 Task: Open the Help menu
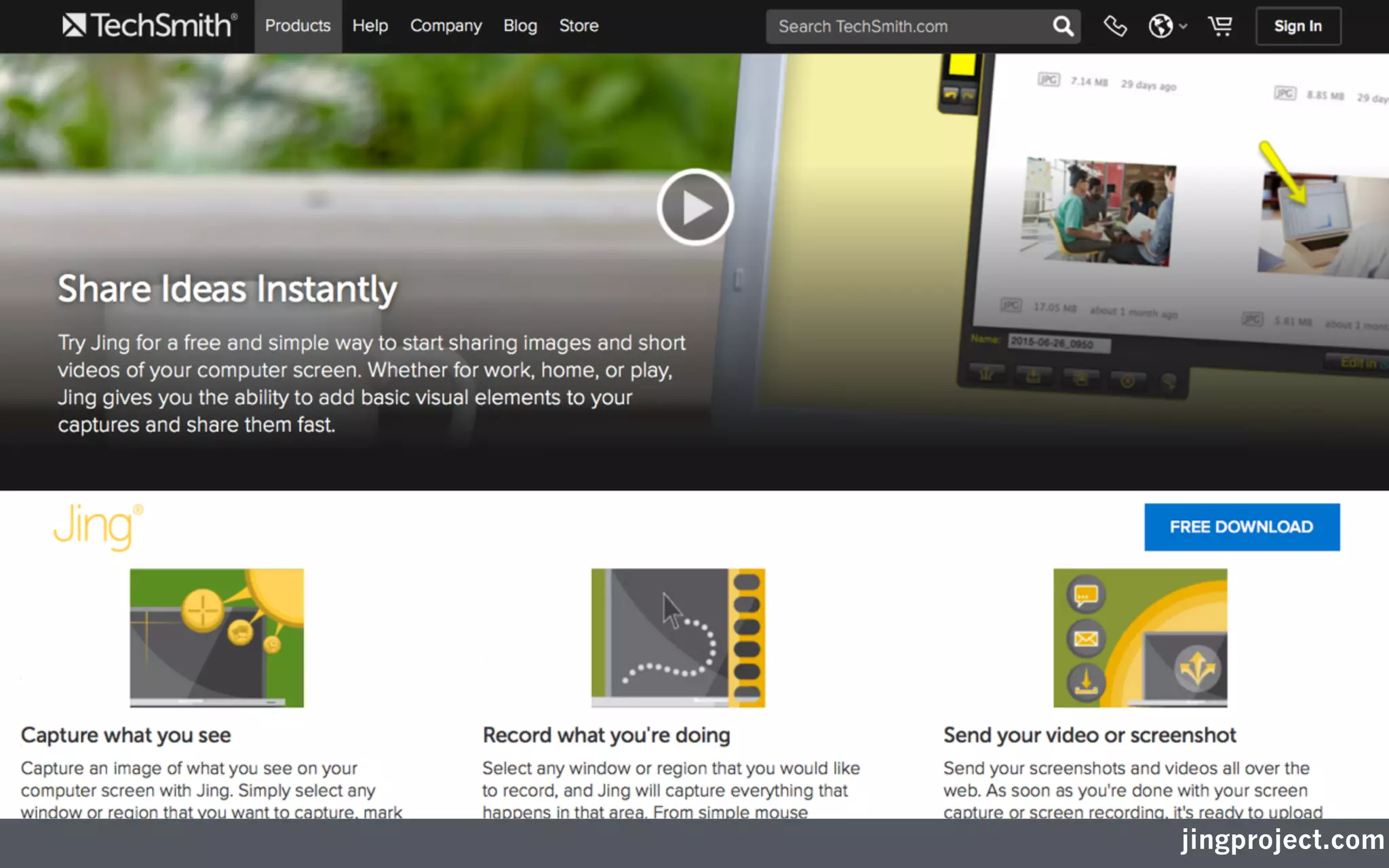370,26
